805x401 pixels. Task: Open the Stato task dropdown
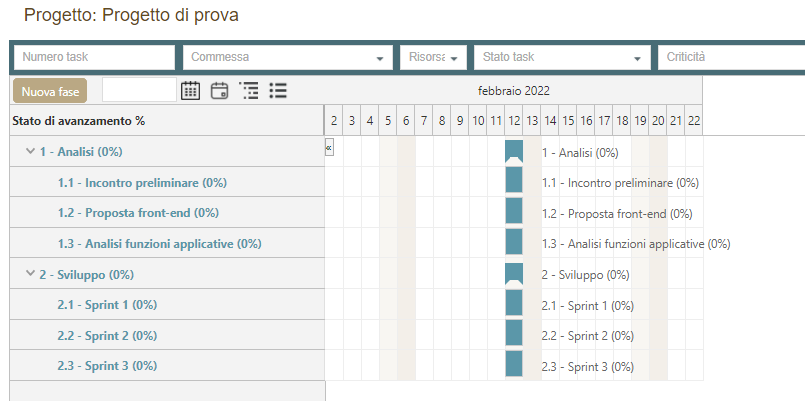pyautogui.click(x=562, y=58)
